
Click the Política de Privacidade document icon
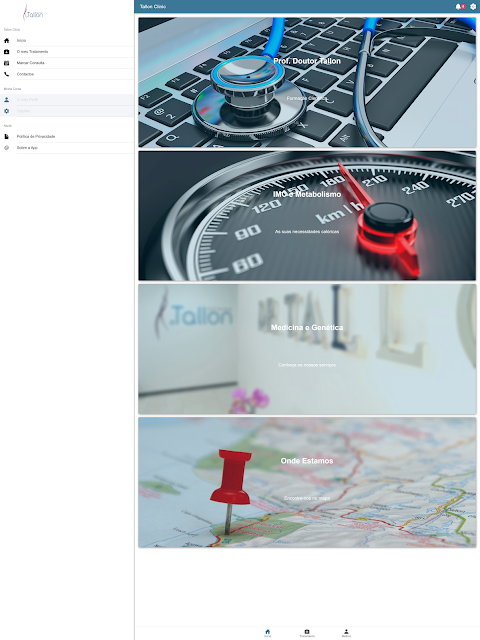tap(7, 136)
